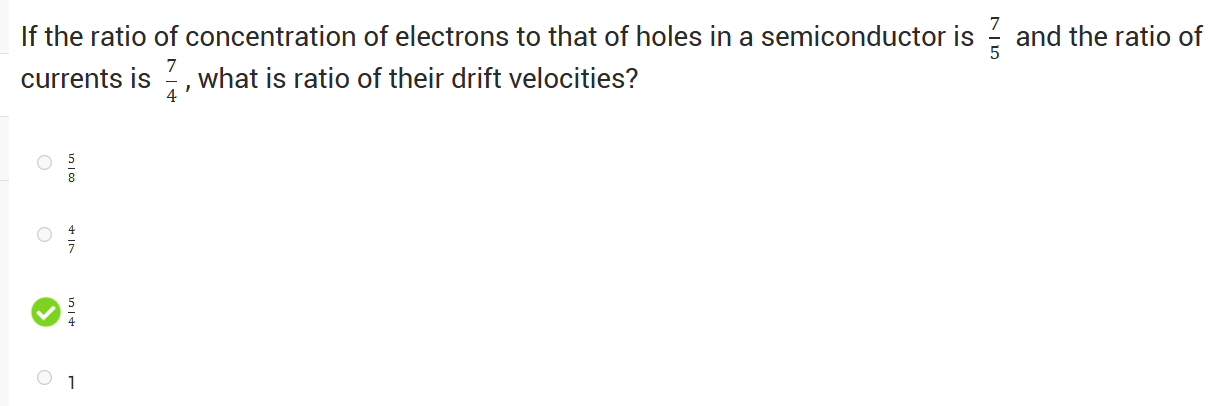Screen dimensions: 1227x406
Task: Choose the radio button beside answer 1
Action: click(x=44, y=378)
